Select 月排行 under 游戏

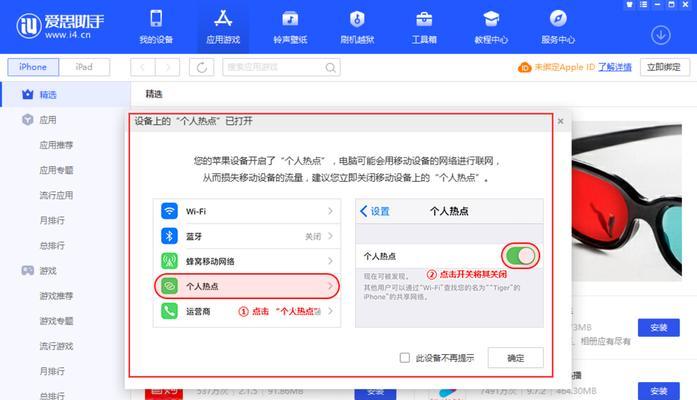[52, 371]
